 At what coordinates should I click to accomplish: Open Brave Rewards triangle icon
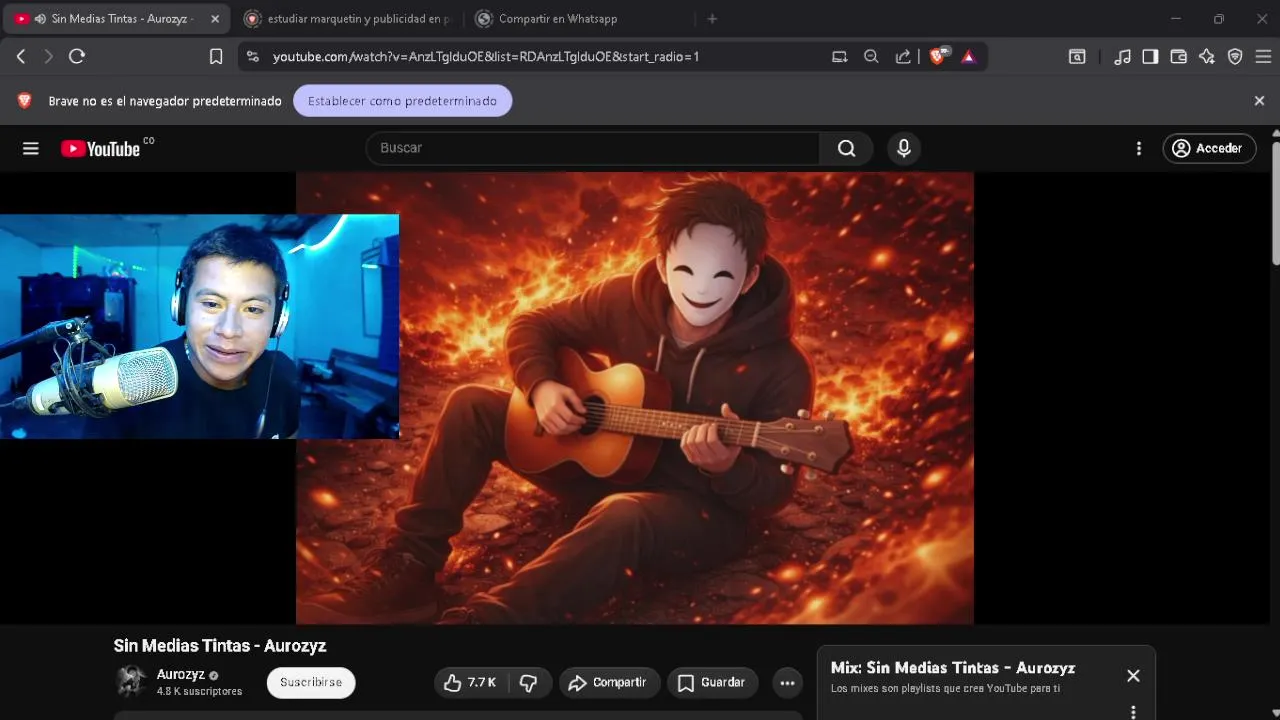click(x=968, y=57)
